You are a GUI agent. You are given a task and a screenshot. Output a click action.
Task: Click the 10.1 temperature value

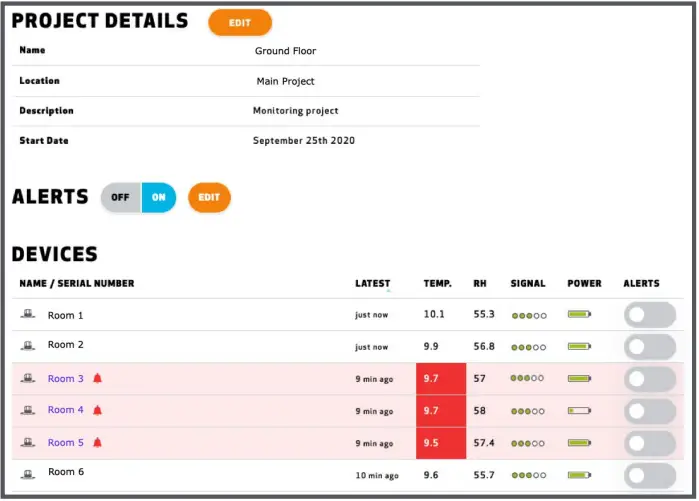(x=434, y=314)
